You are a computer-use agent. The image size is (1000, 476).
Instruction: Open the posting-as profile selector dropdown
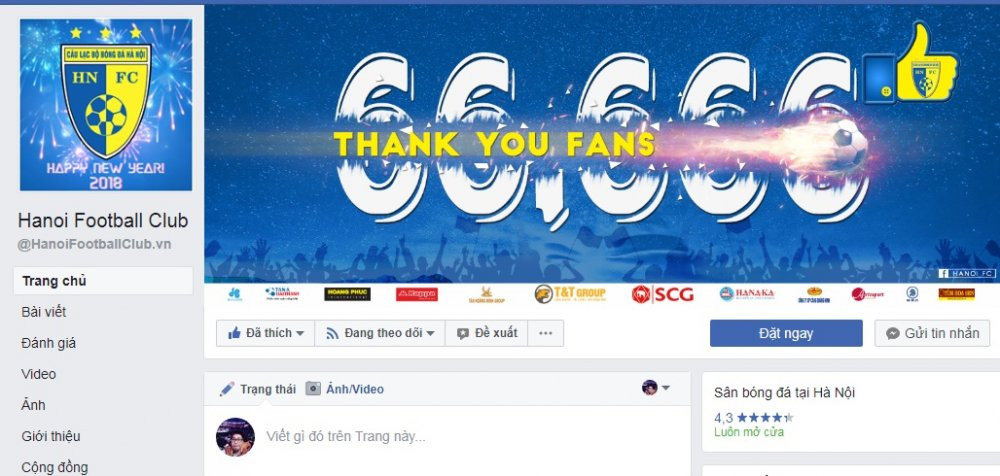pyautogui.click(x=656, y=387)
